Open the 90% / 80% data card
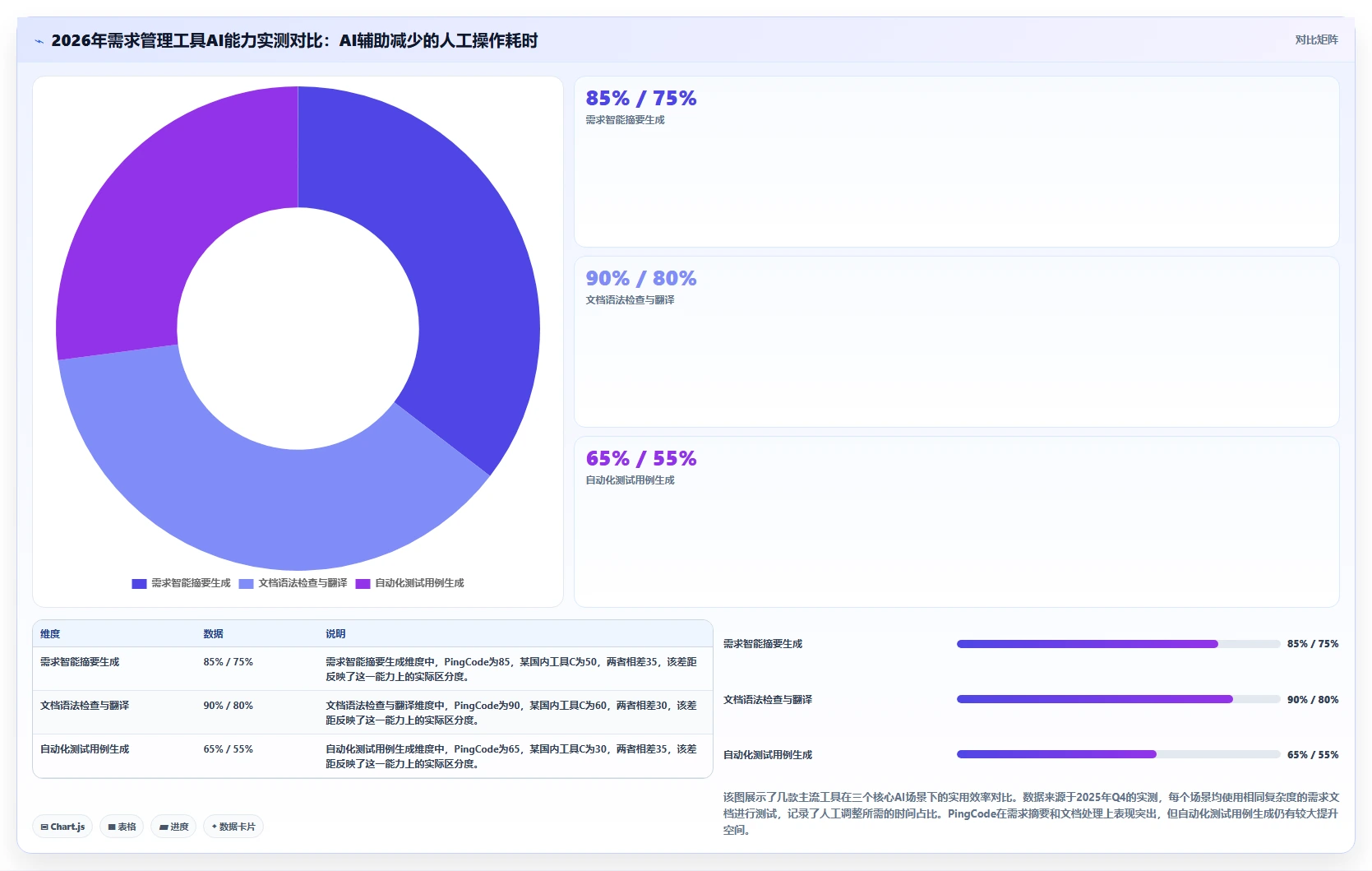 tap(956, 341)
